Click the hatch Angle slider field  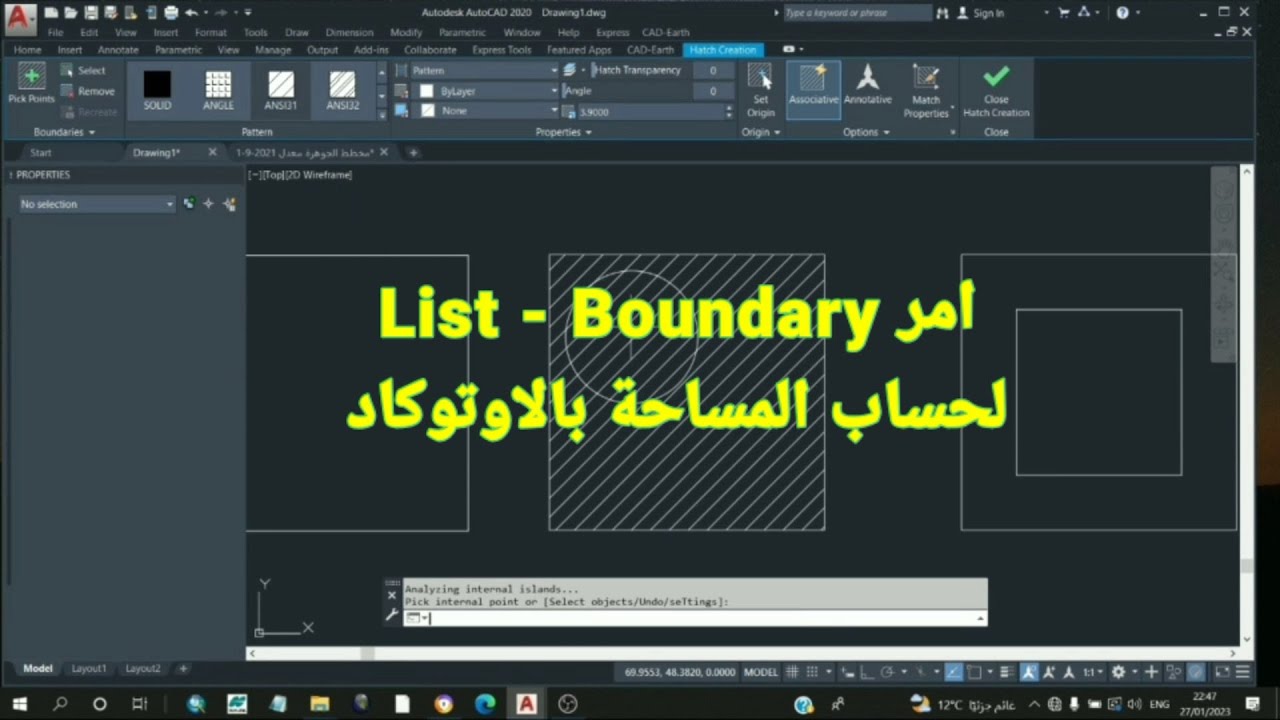coord(647,91)
